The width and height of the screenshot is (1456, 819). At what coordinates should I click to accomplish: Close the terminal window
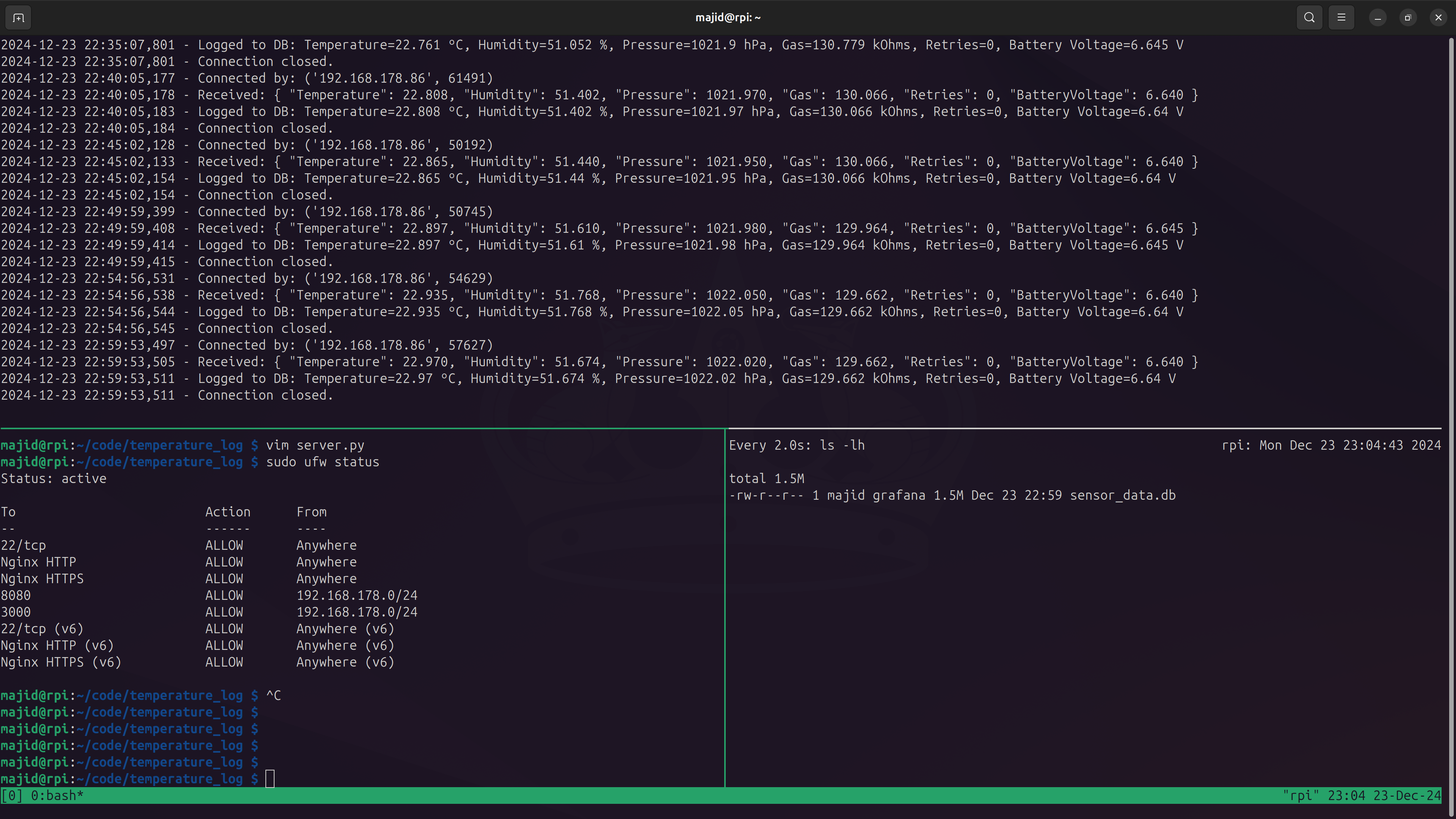[1438, 17]
